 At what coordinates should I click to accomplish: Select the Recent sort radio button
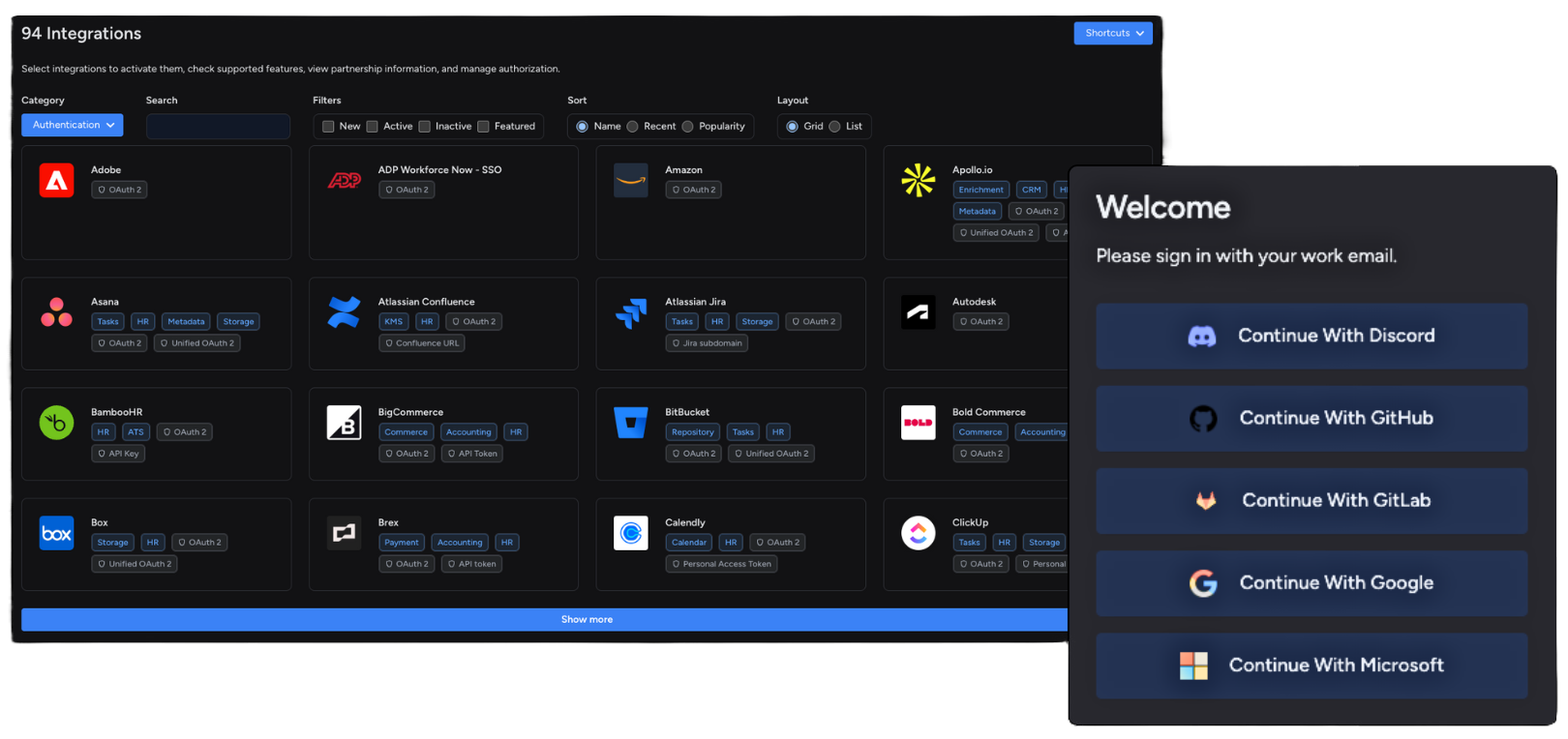pos(632,127)
